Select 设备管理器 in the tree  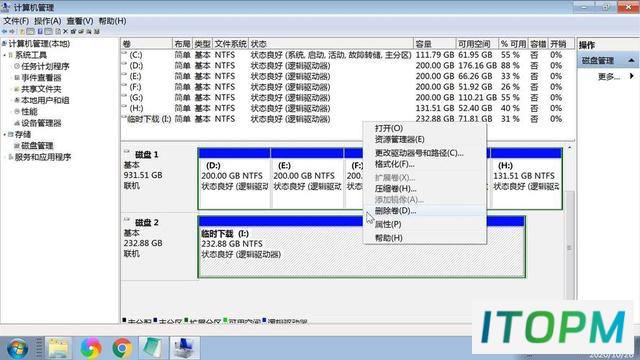click(x=41, y=123)
